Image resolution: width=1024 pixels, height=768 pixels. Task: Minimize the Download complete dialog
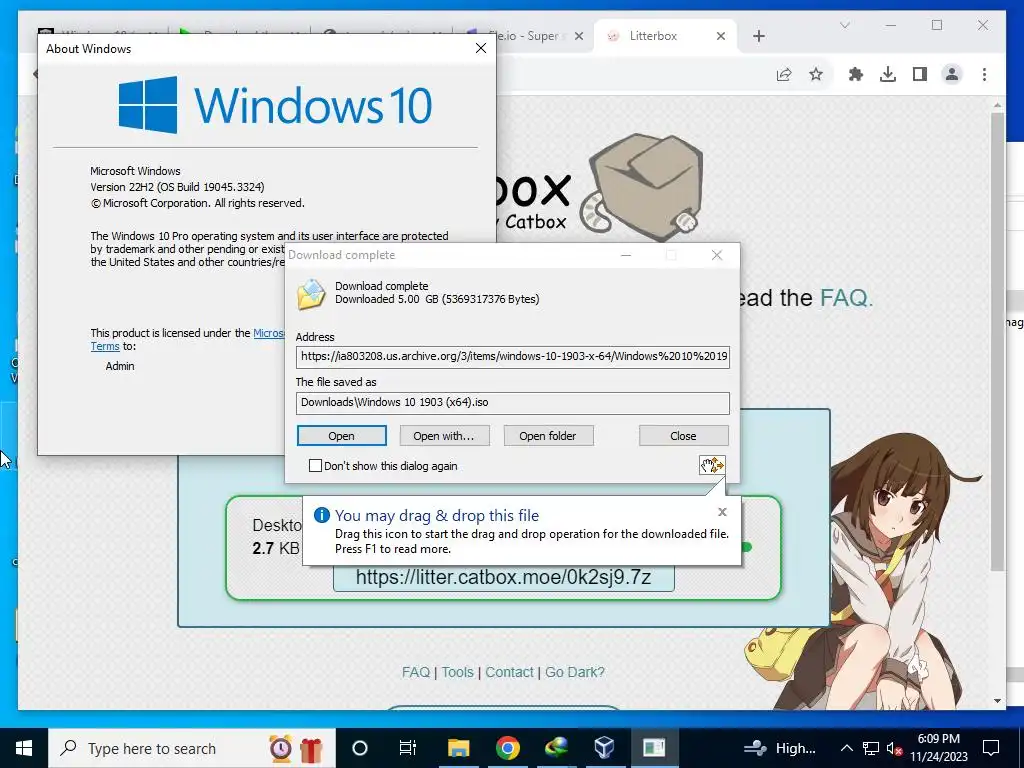click(x=626, y=255)
